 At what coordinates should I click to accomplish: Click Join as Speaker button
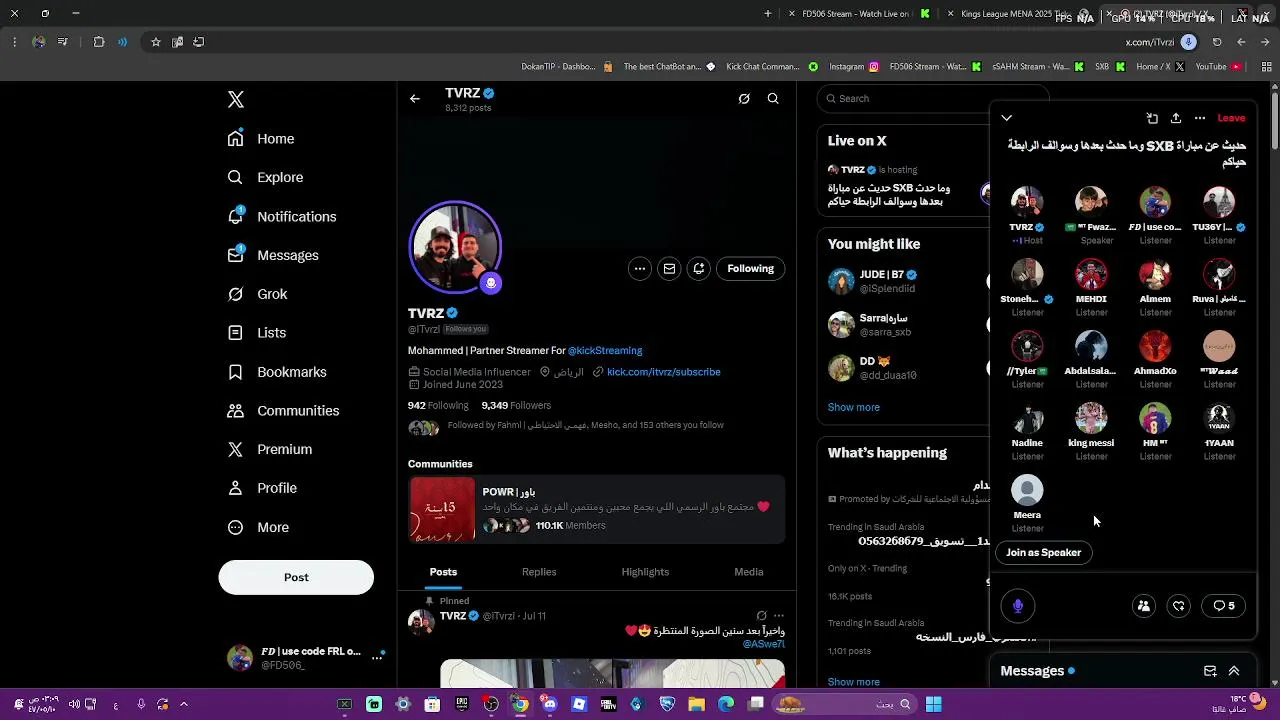click(1044, 553)
